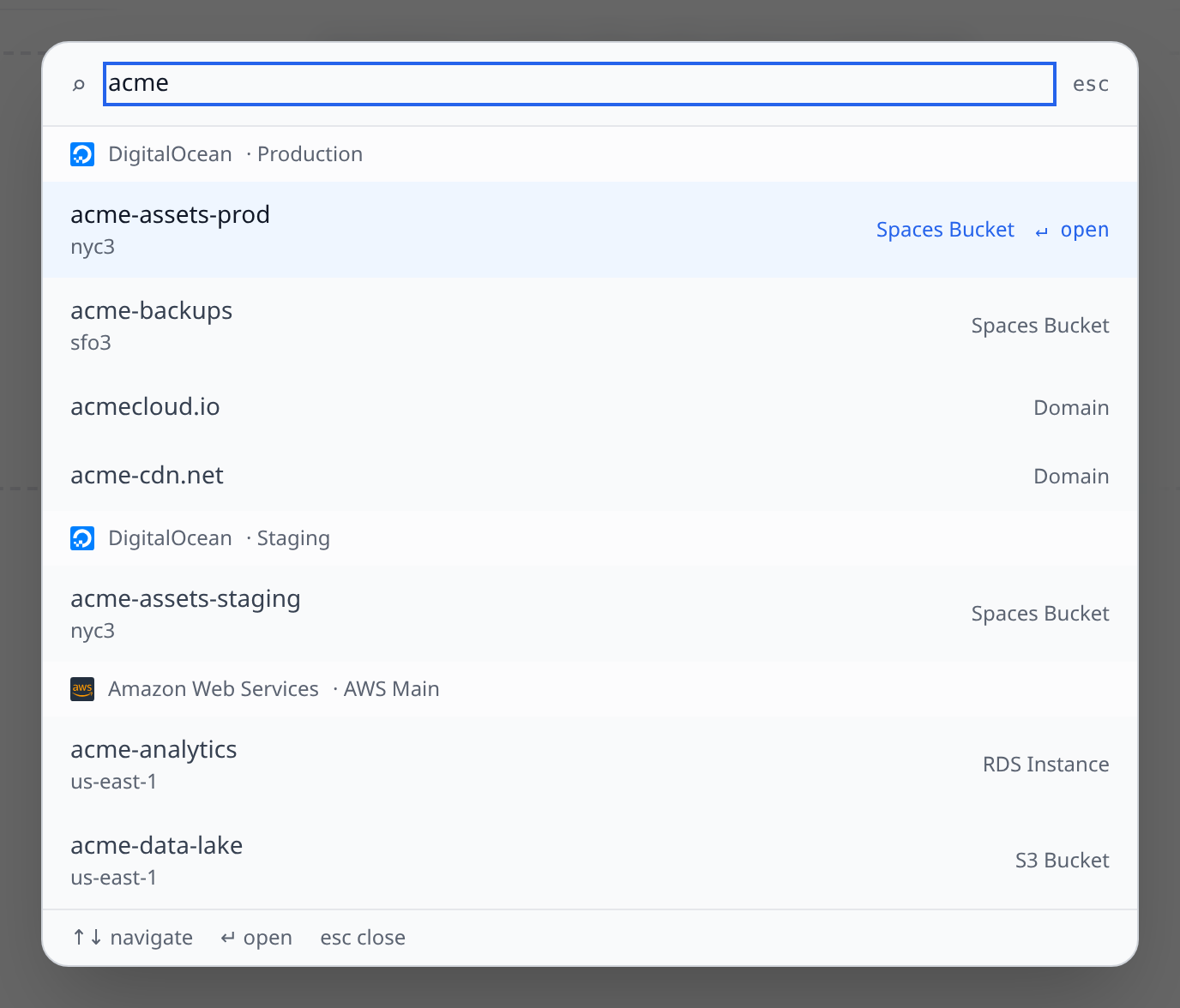Click the Spaces Bucket label on acme-backups

(1040, 326)
